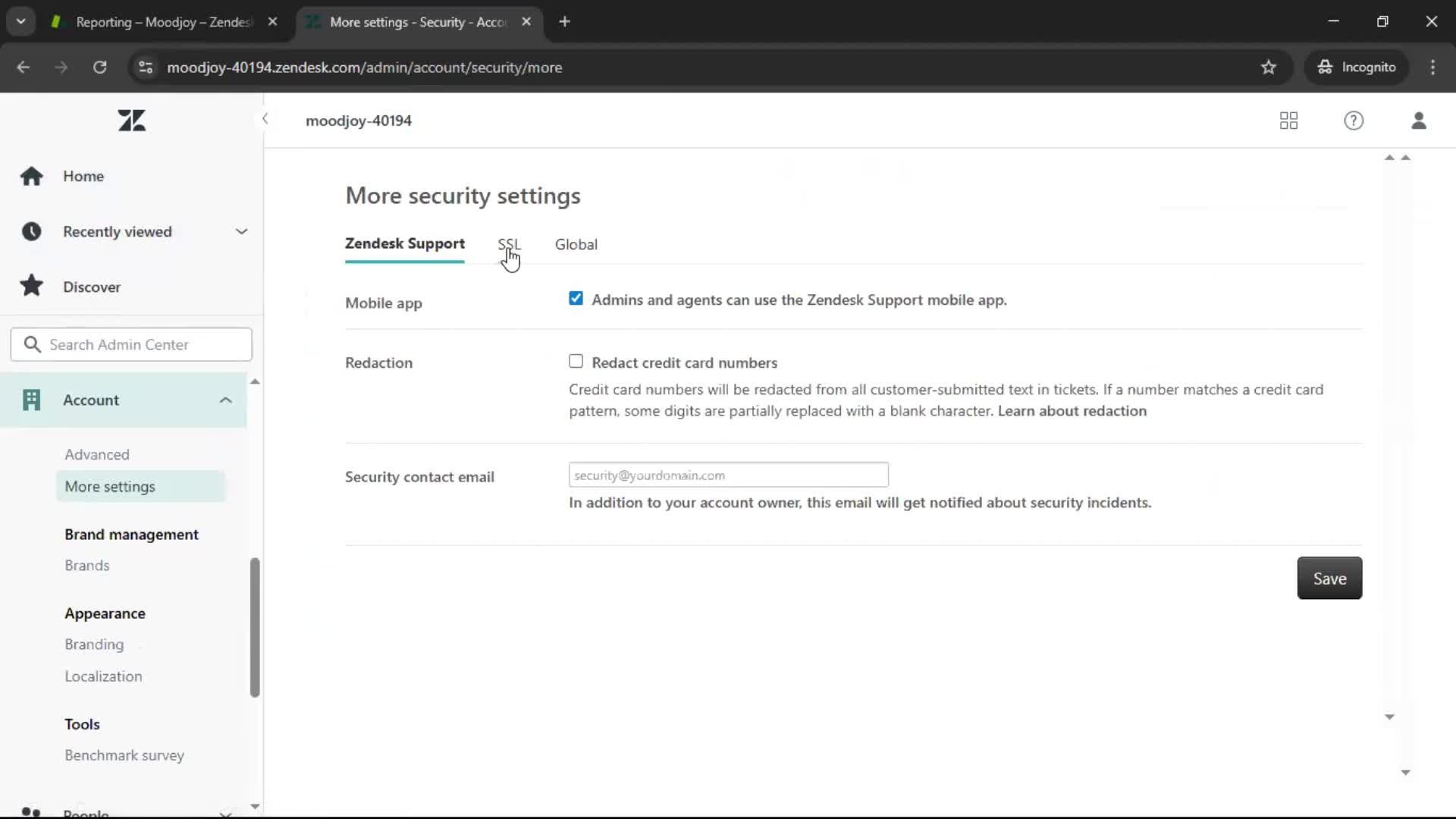Click the browser reload icon

99,67
